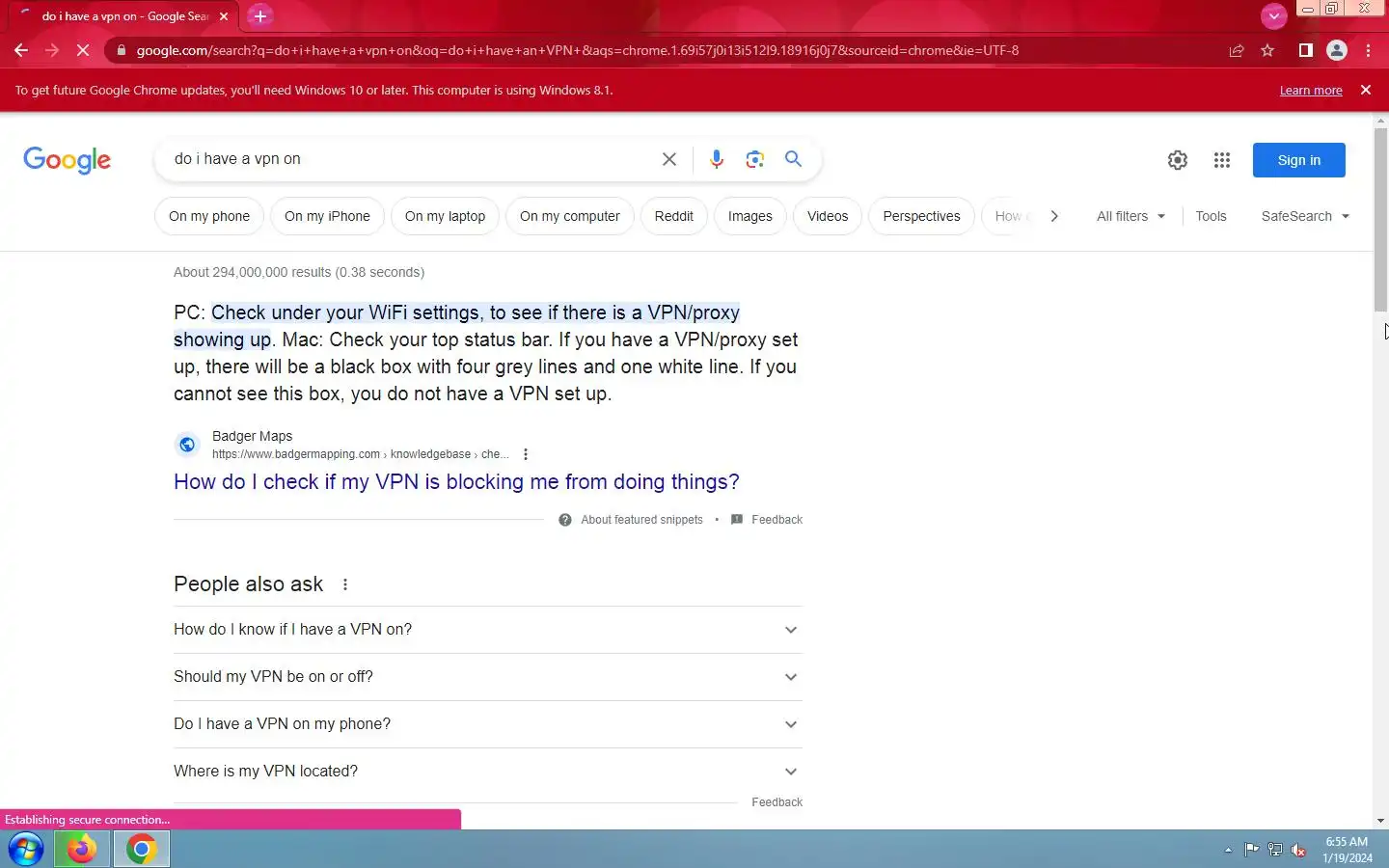Click the scrollbar down arrow

pyautogui.click(x=1380, y=821)
